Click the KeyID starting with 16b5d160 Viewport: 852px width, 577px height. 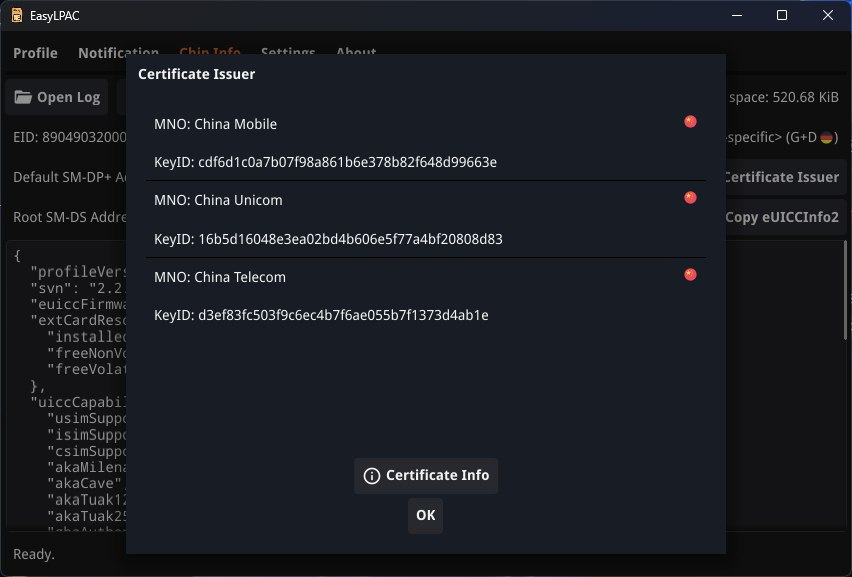coord(328,239)
